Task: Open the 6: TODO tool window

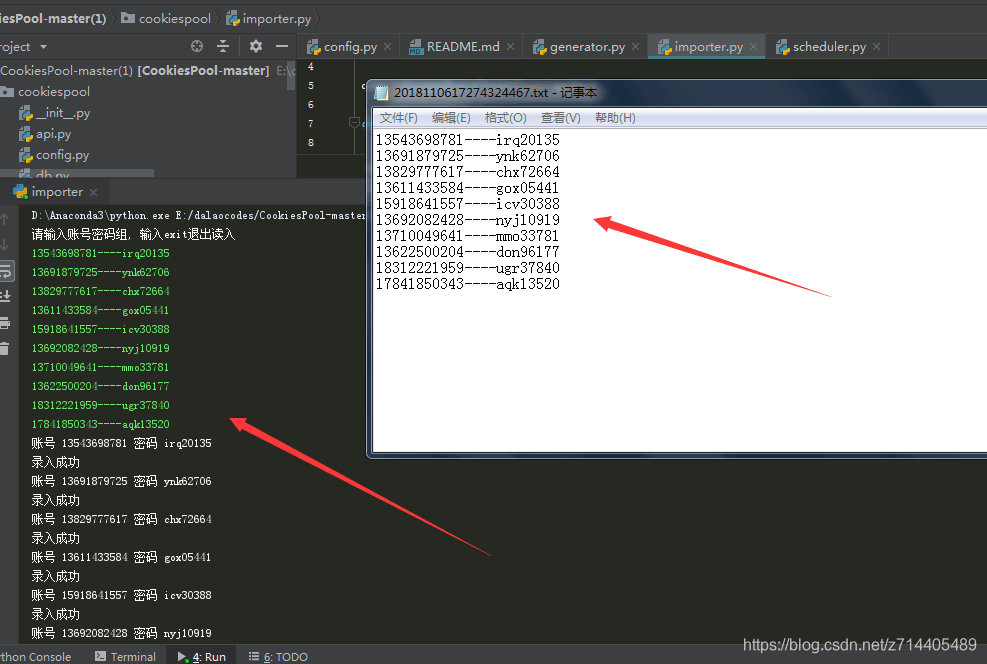Action: [x=278, y=656]
